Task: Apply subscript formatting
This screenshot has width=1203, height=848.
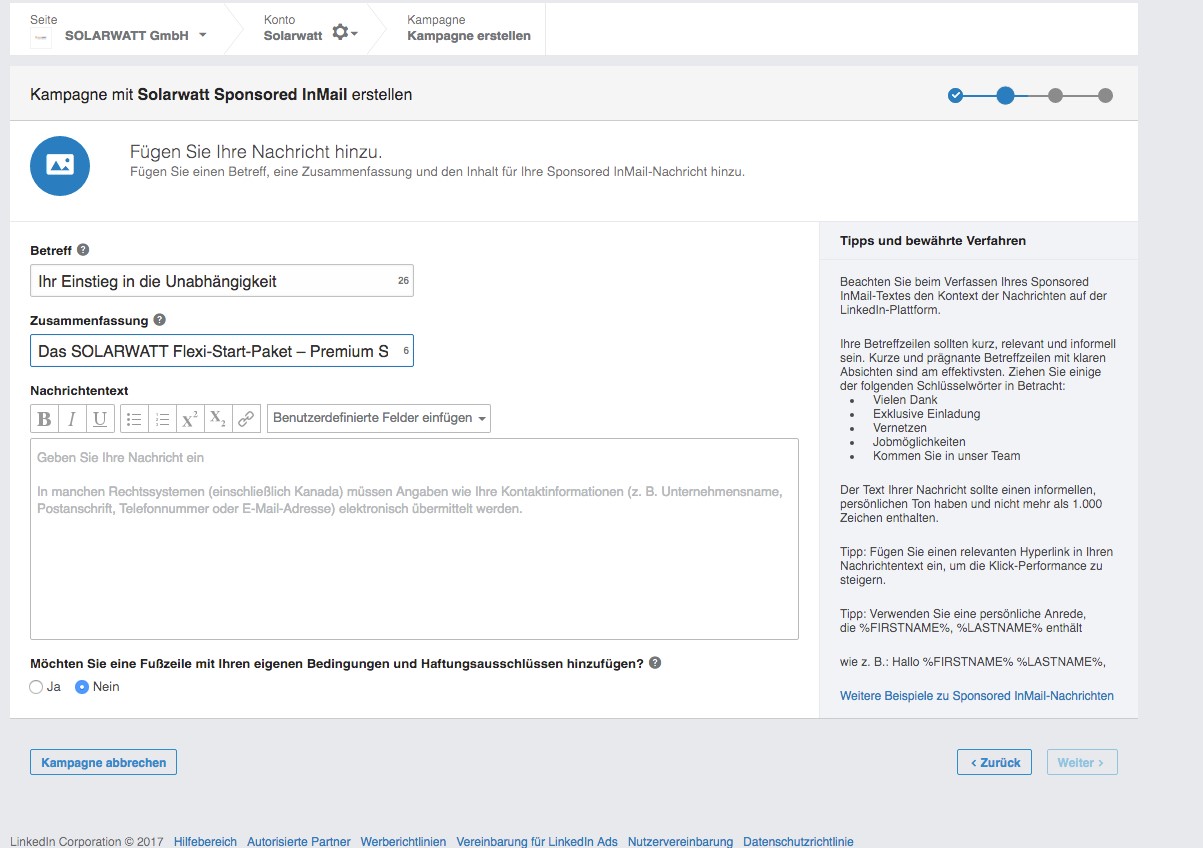Action: [x=218, y=419]
